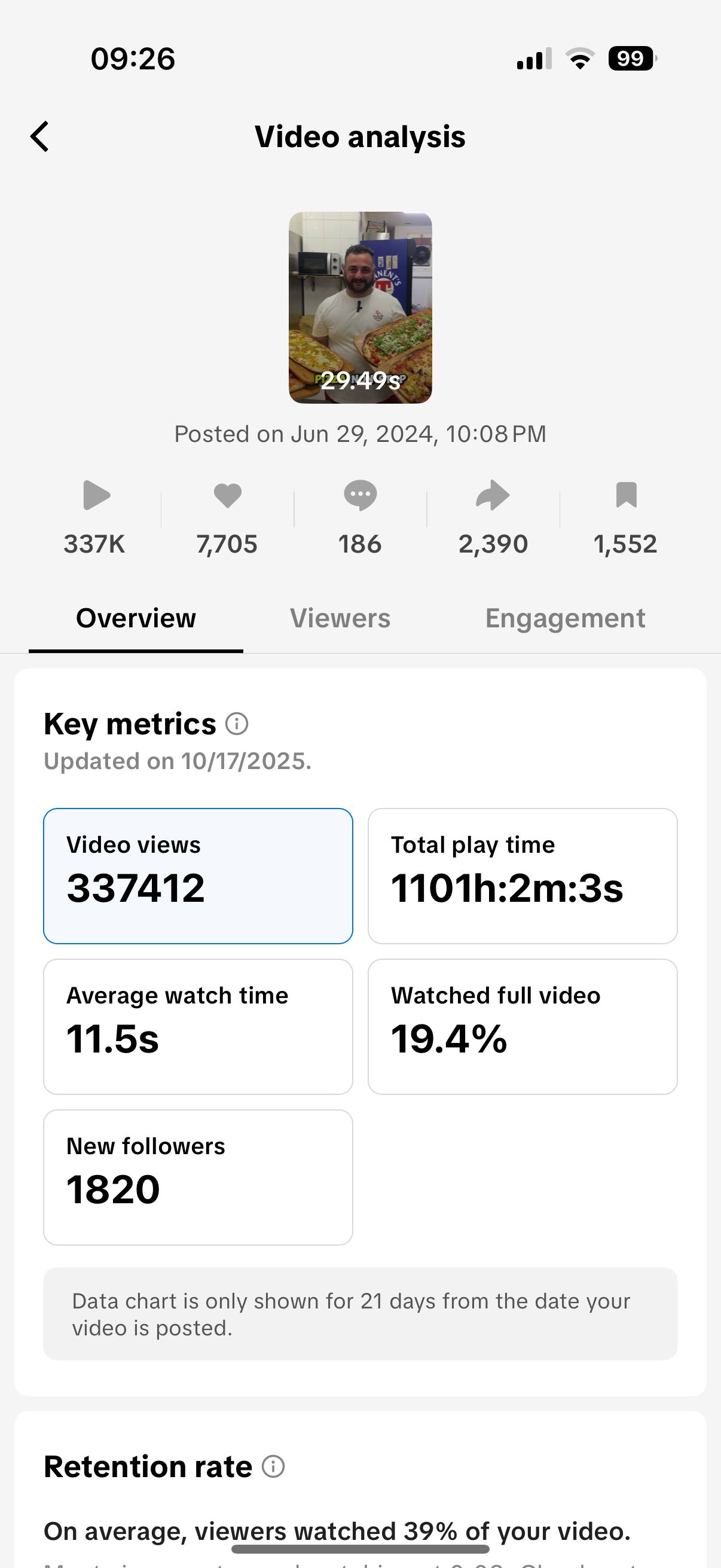Open the video thumbnail preview
721x1568 pixels.
click(x=360, y=307)
